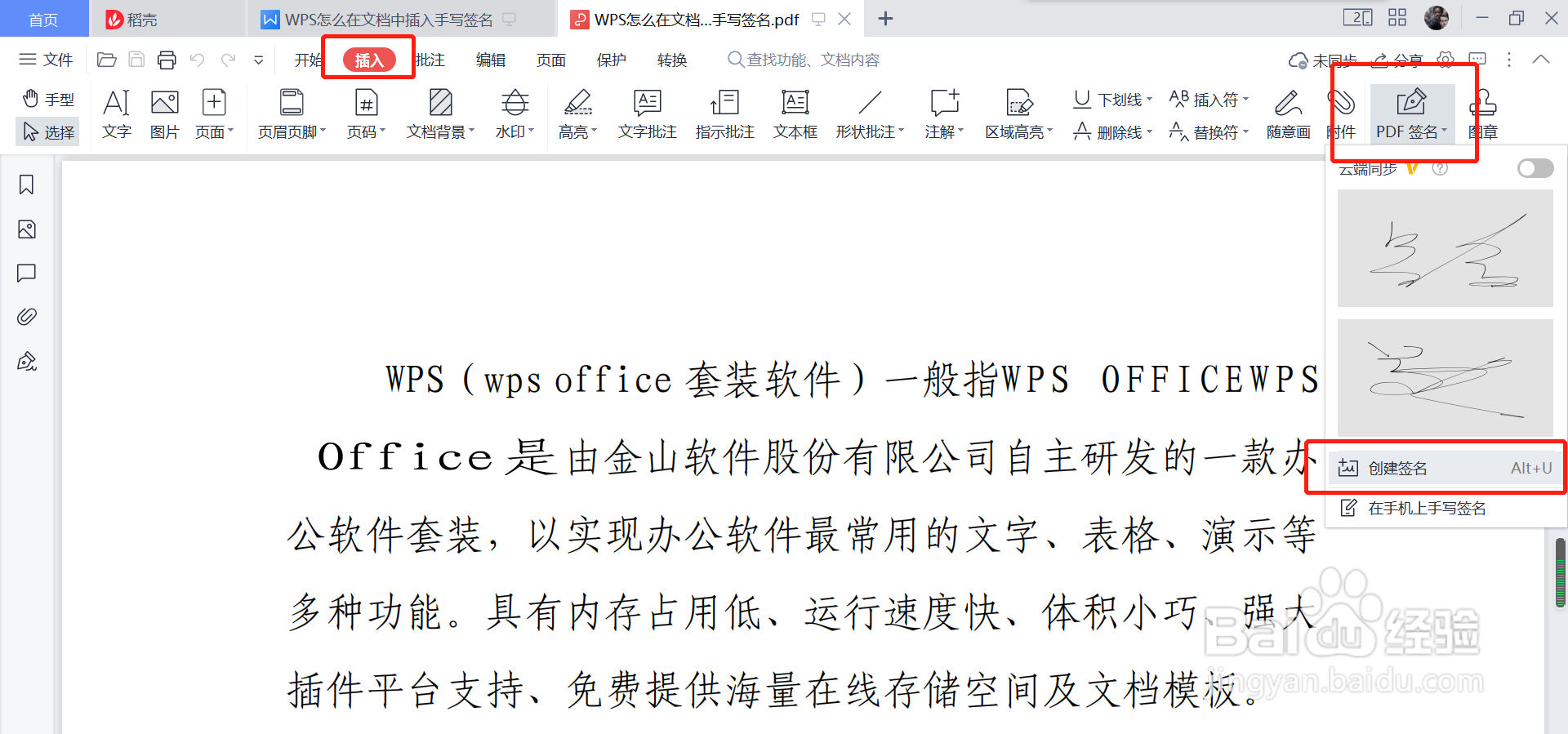The width and height of the screenshot is (1568, 734).
Task: Open the thumbnail panel in sidebar
Action: click(x=26, y=229)
